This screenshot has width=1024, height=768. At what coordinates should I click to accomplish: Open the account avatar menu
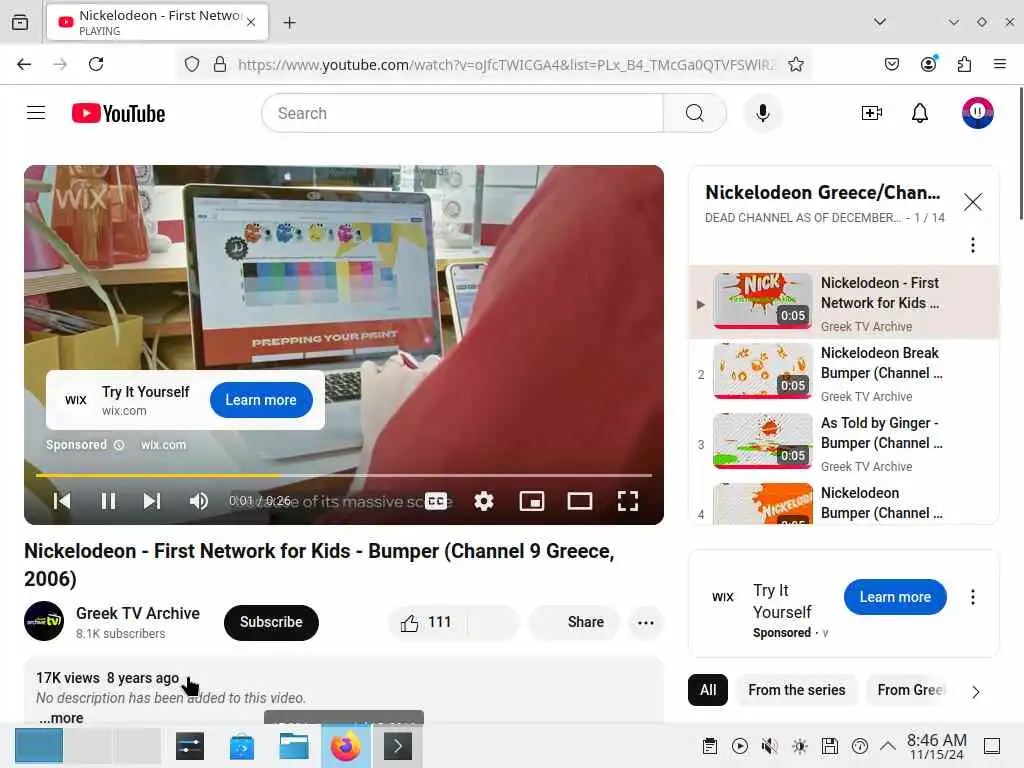tap(977, 113)
